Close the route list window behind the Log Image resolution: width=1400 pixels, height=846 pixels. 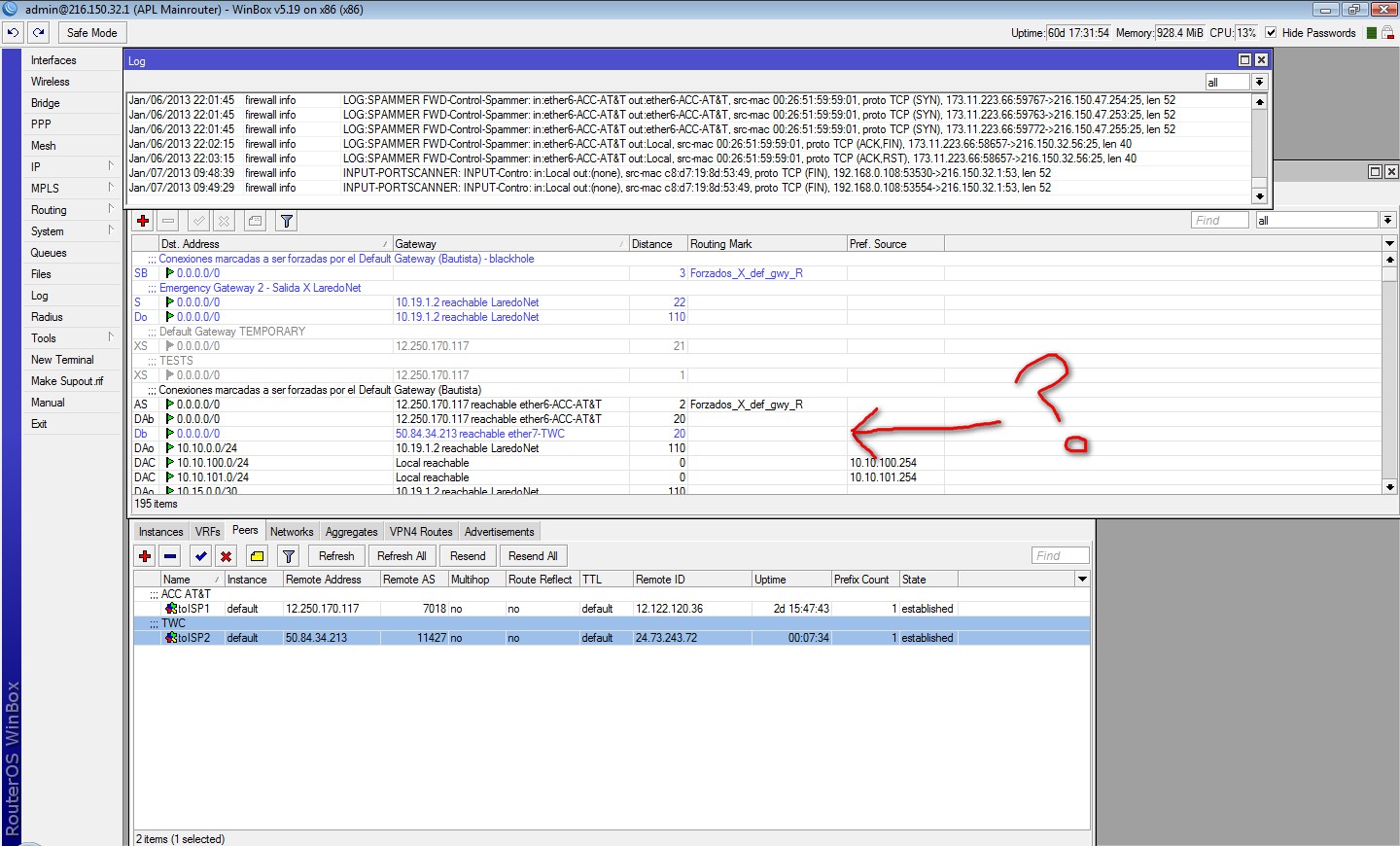pos(1391,171)
